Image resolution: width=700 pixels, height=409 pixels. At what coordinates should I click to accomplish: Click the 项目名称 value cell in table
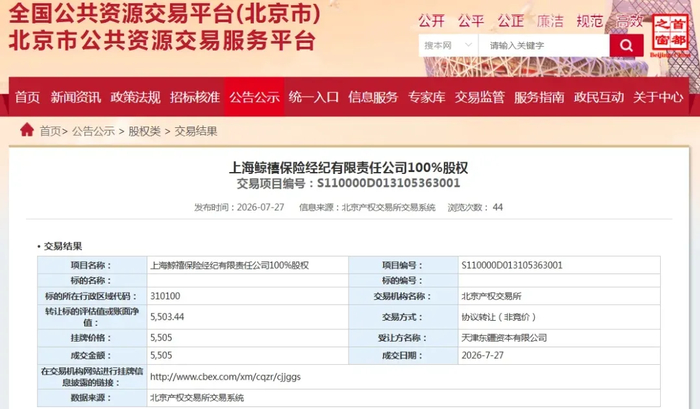click(247, 265)
